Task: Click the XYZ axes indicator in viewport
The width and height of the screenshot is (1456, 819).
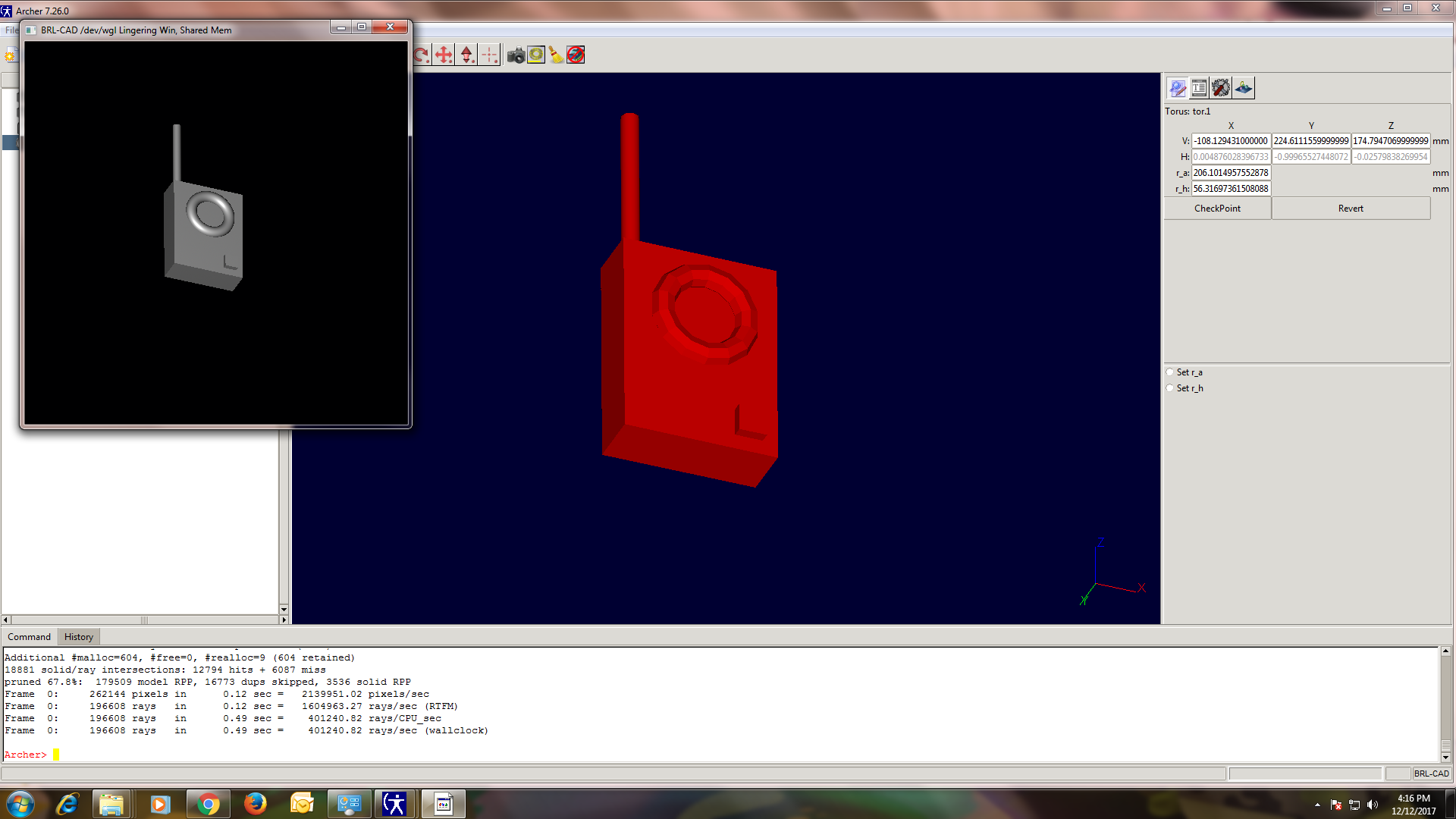Action: point(1112,571)
